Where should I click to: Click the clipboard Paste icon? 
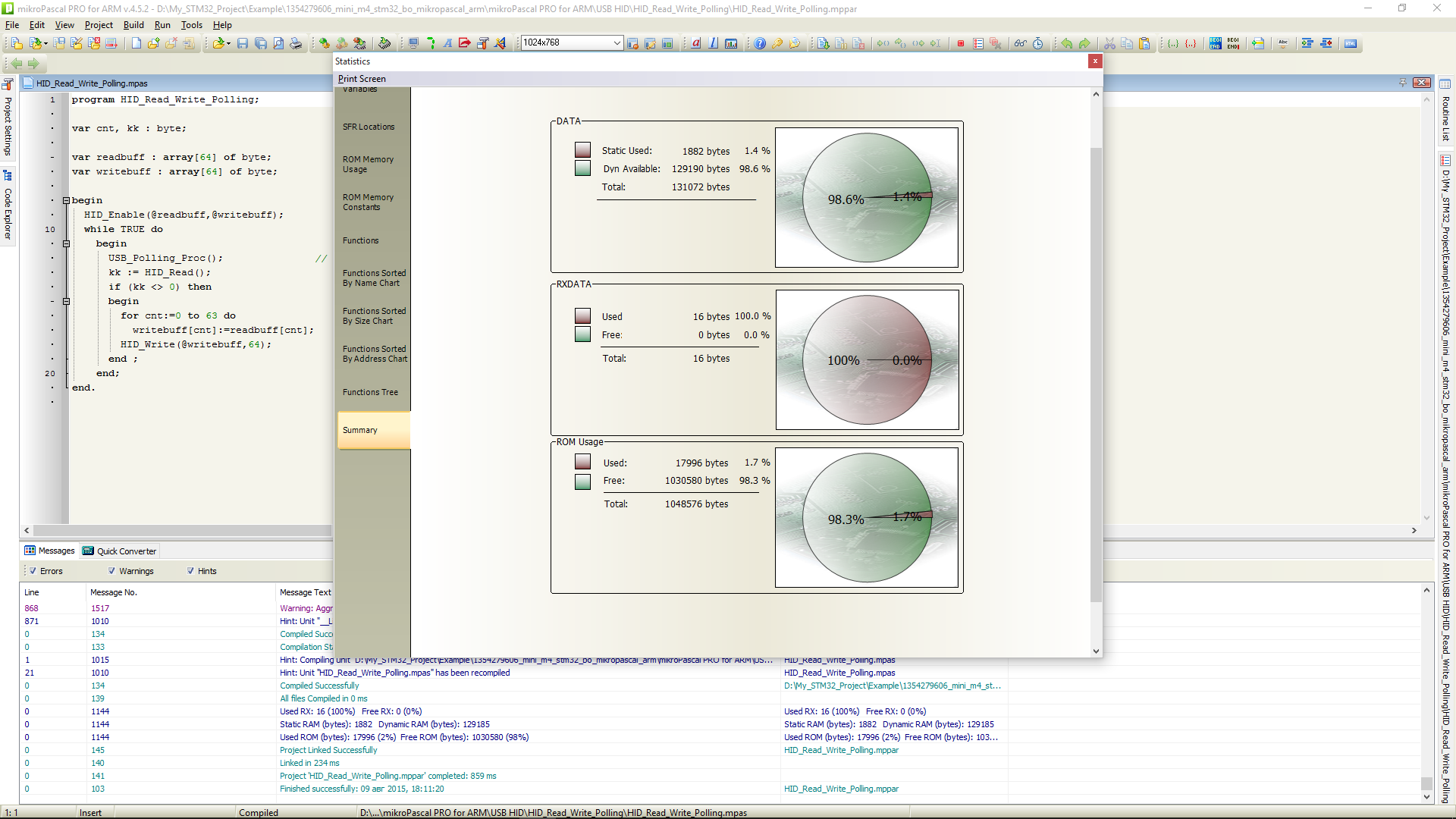(1144, 43)
